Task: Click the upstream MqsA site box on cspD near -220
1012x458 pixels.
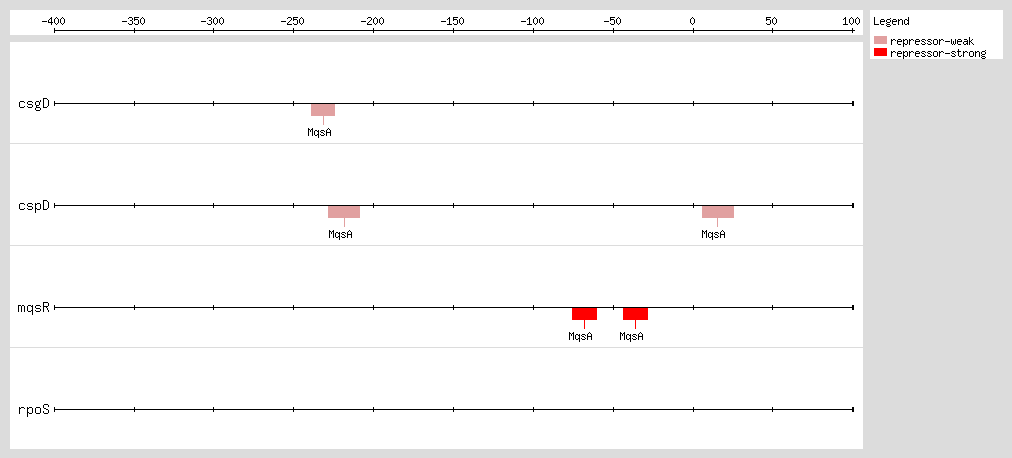Action: tap(344, 212)
